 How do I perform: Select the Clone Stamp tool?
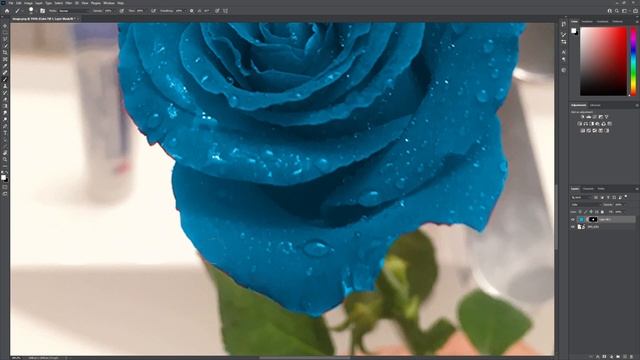coord(5,86)
